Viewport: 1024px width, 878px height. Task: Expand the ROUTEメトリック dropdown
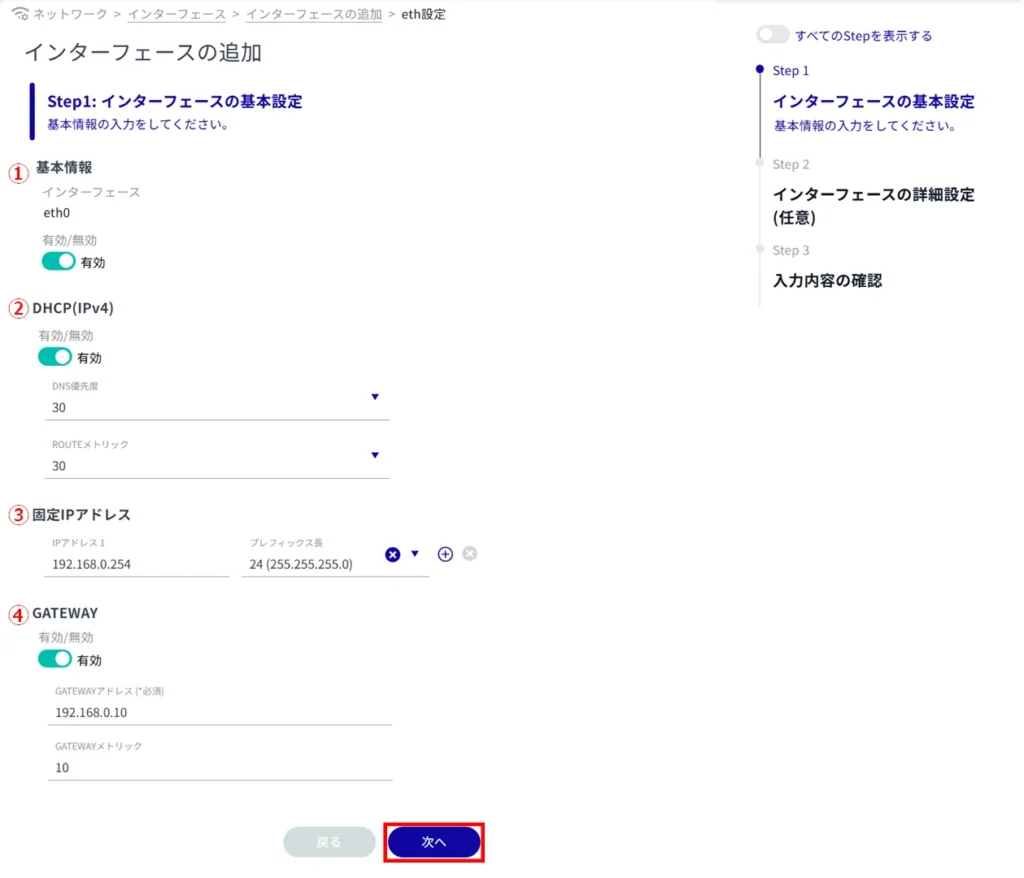pos(375,456)
